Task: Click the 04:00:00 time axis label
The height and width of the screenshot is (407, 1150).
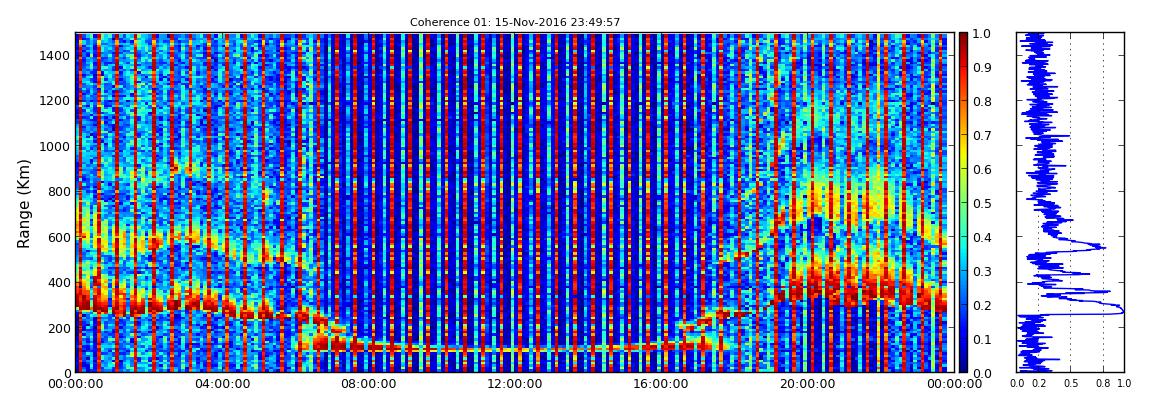Action: (220, 384)
